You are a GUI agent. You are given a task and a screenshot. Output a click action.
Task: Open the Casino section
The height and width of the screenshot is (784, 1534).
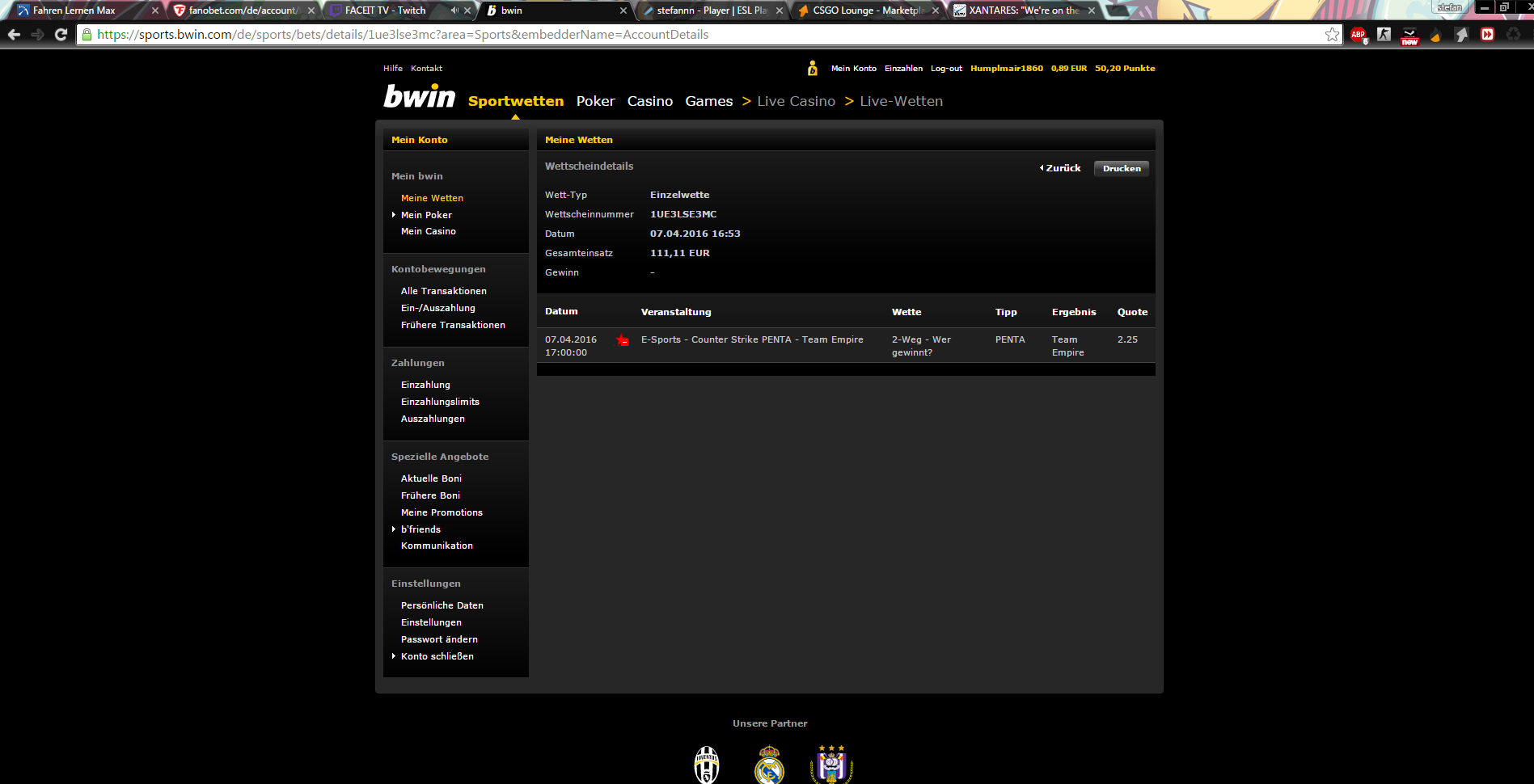(650, 101)
